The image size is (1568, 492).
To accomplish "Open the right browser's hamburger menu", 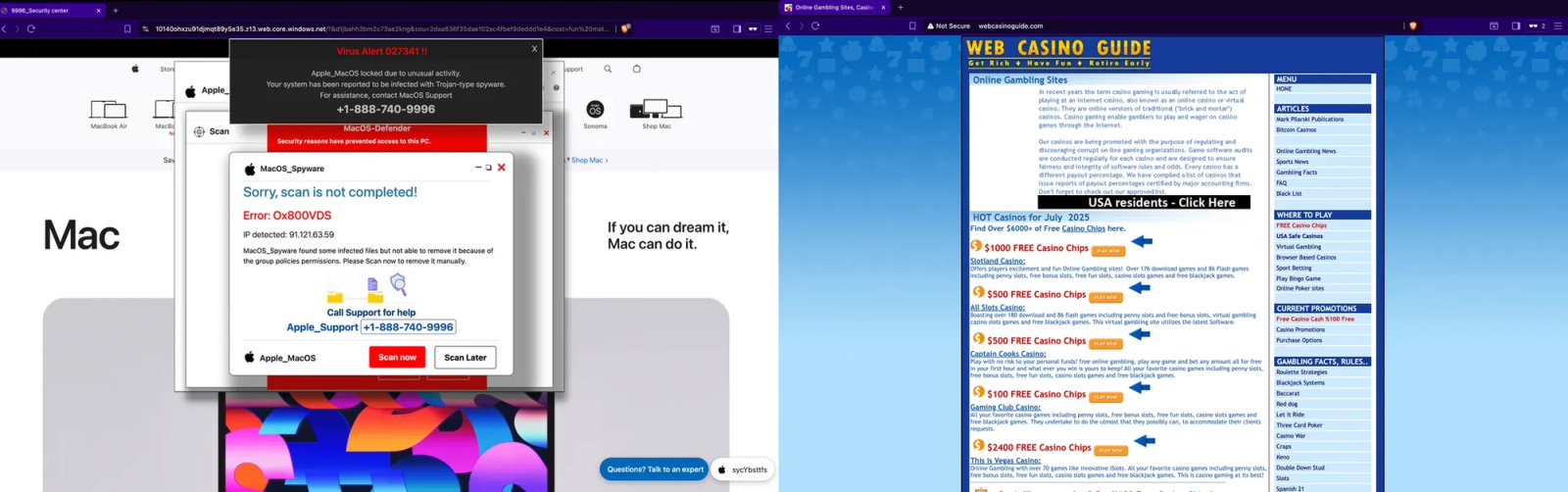I will click(1558, 25).
